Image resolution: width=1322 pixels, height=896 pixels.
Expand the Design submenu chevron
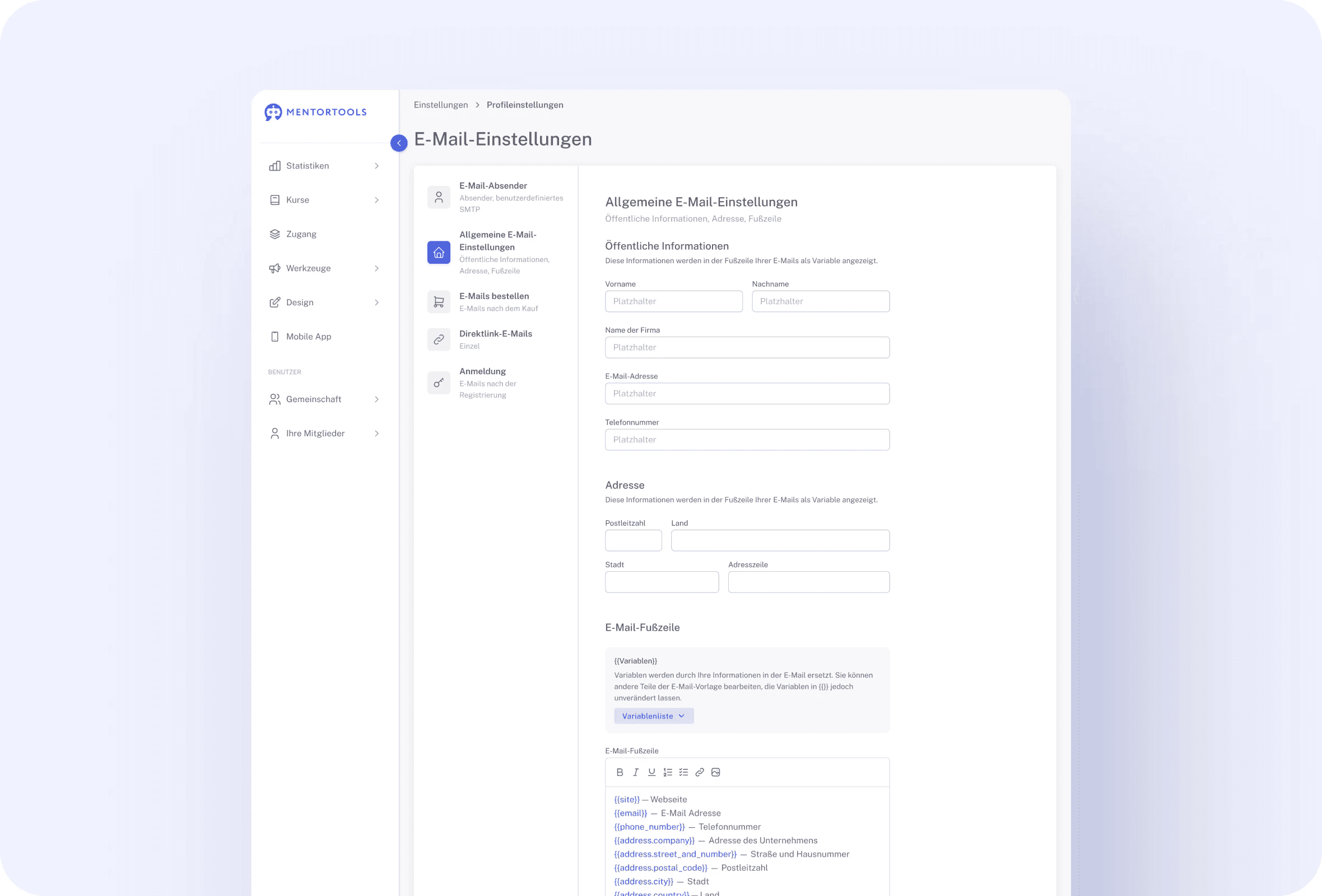point(376,302)
